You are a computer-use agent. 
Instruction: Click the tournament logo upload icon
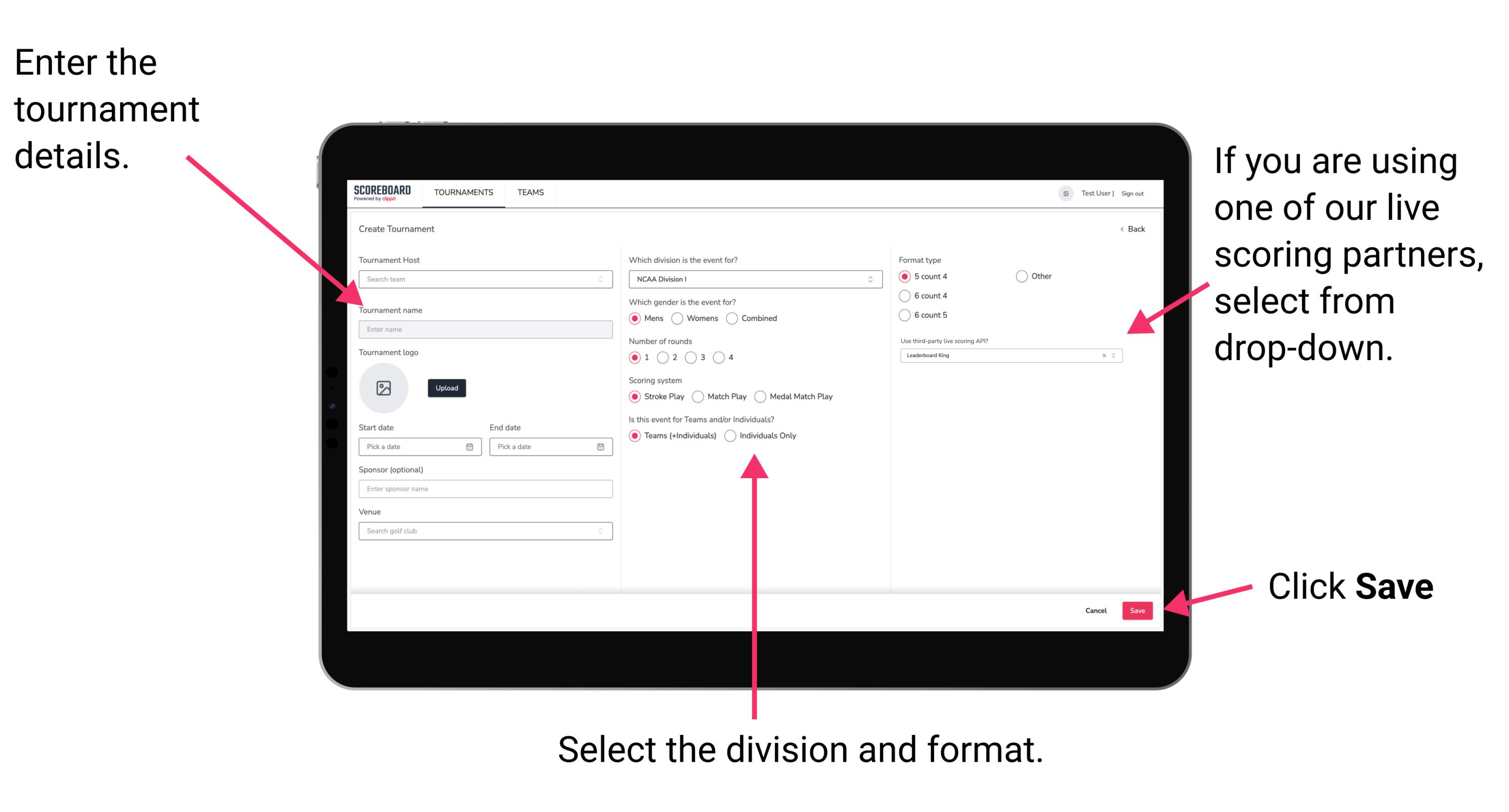click(385, 388)
